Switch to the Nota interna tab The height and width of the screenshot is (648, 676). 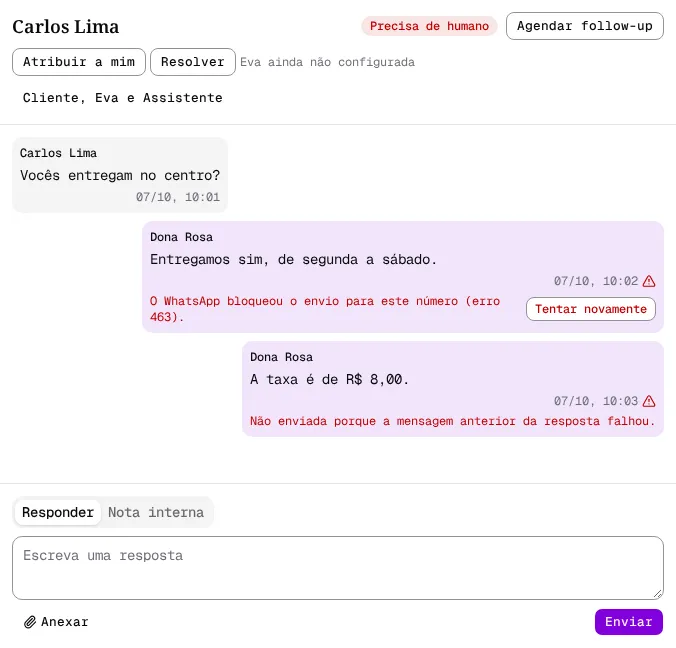tap(156, 512)
